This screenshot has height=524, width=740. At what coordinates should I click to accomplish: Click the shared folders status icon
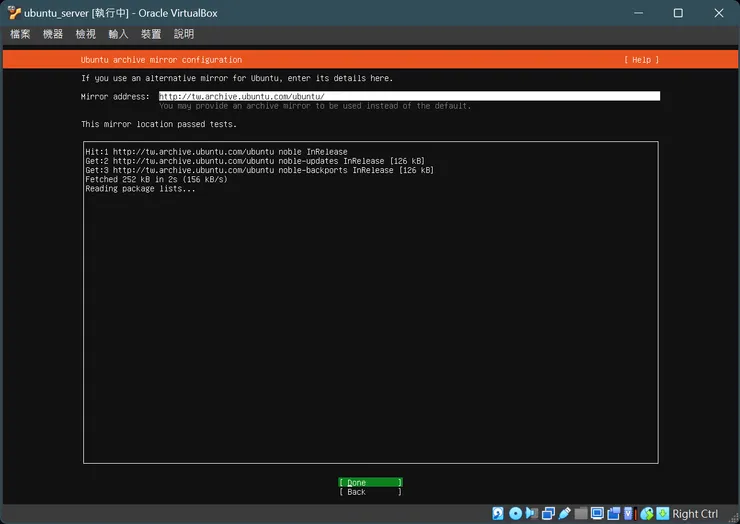coord(581,513)
